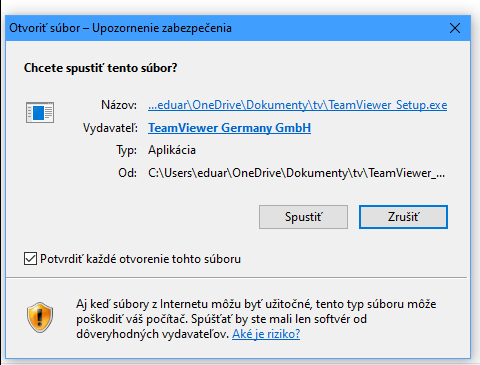Uncheck Potvrdiť každé otvorenie tohto súboru checkbox
The width and height of the screenshot is (480, 365).
(x=30, y=259)
